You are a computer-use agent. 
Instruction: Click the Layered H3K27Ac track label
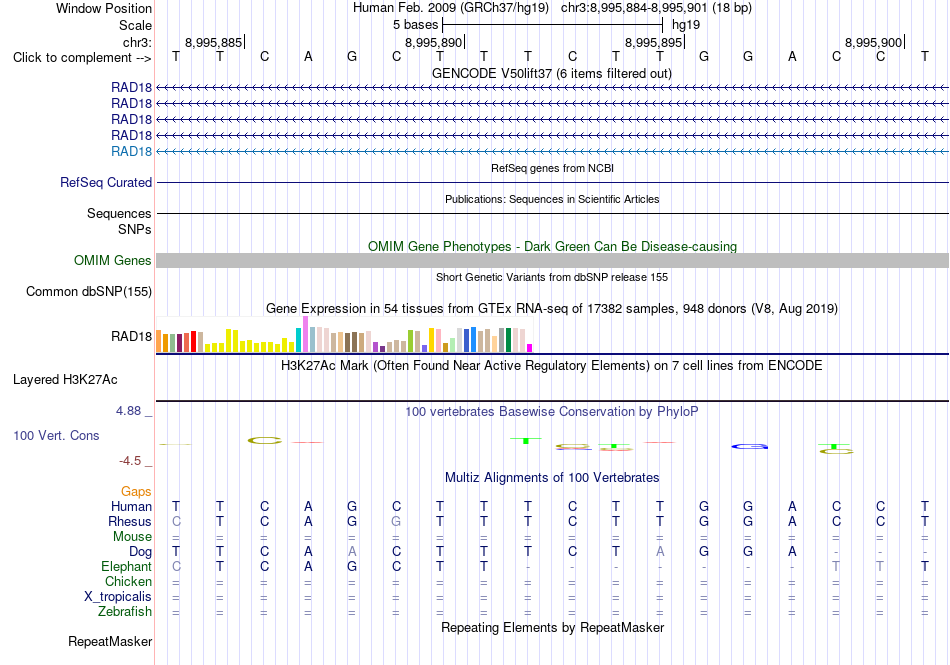65,380
